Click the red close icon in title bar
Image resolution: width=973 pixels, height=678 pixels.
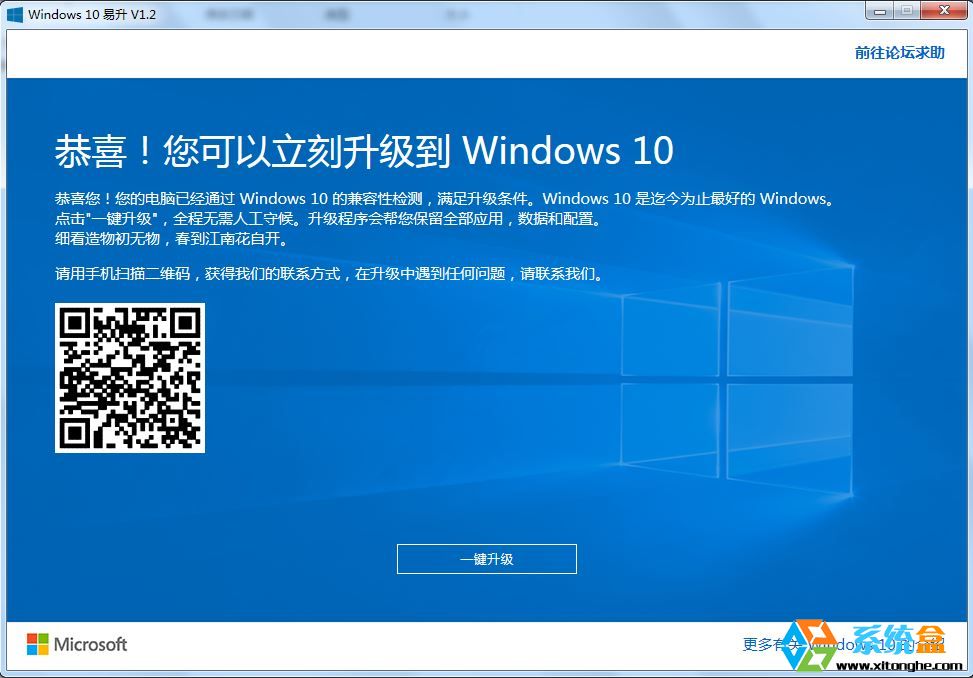946,10
